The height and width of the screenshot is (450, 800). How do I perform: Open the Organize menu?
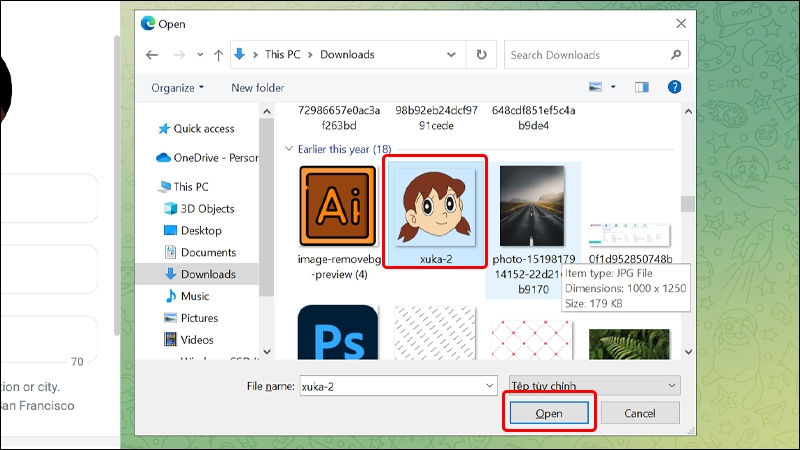[177, 88]
